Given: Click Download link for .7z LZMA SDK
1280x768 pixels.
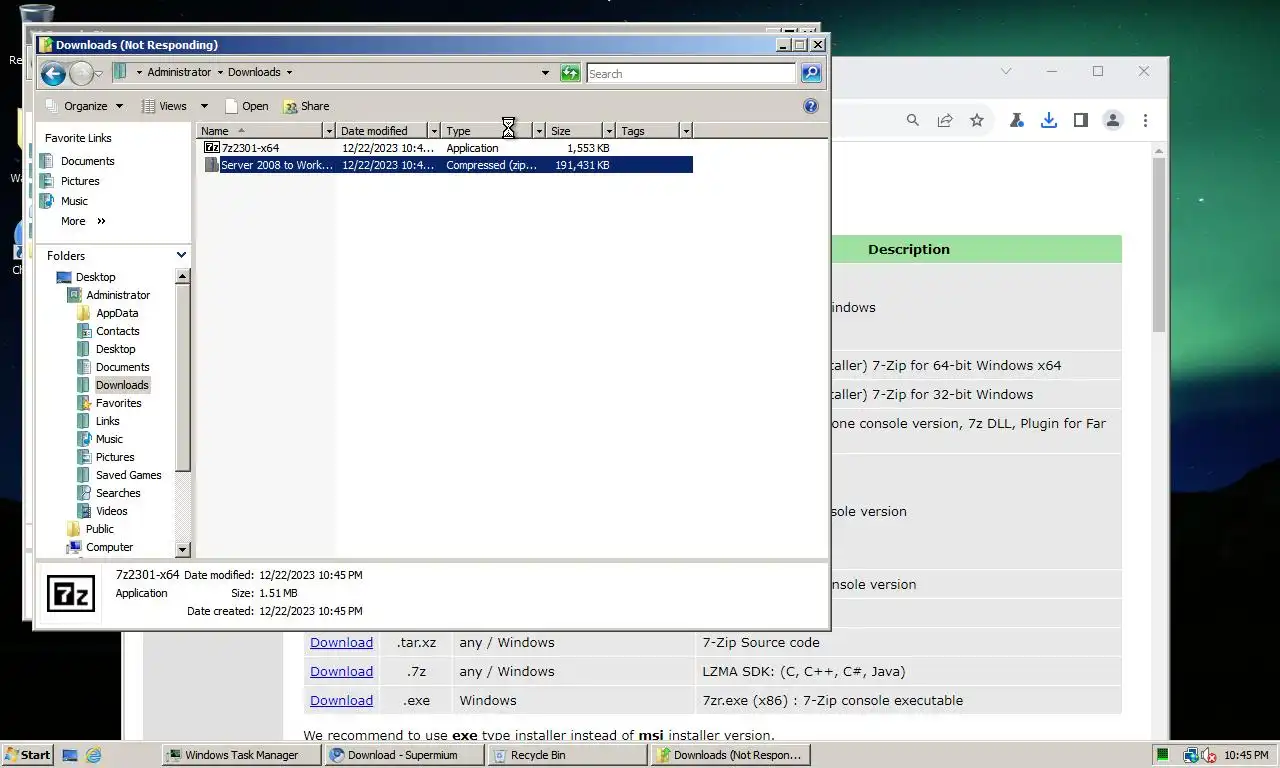Looking at the screenshot, I should click(341, 671).
